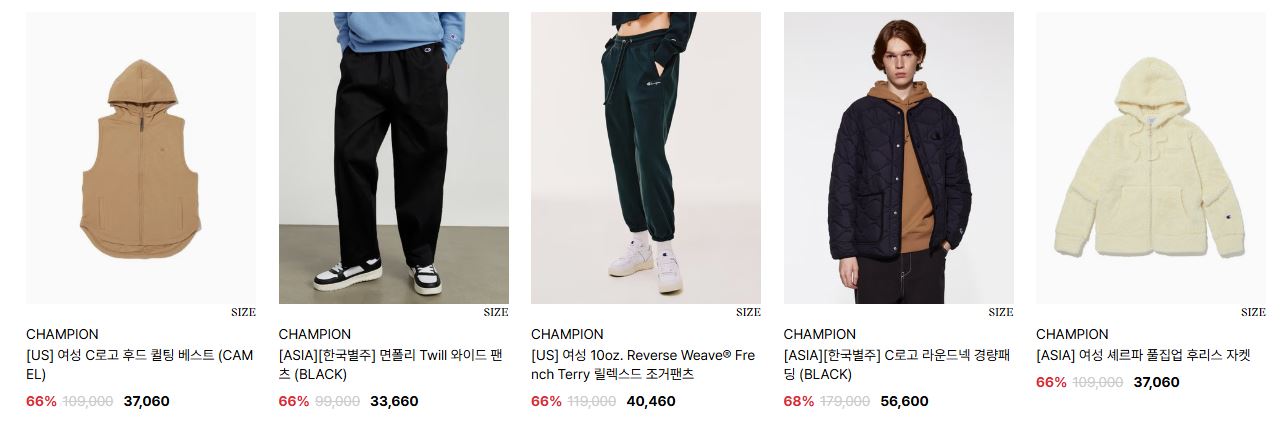1285x444 pixels.
Task: Open the 면폴리 Twill 와이드 팬츠 product title
Action: pos(393,365)
